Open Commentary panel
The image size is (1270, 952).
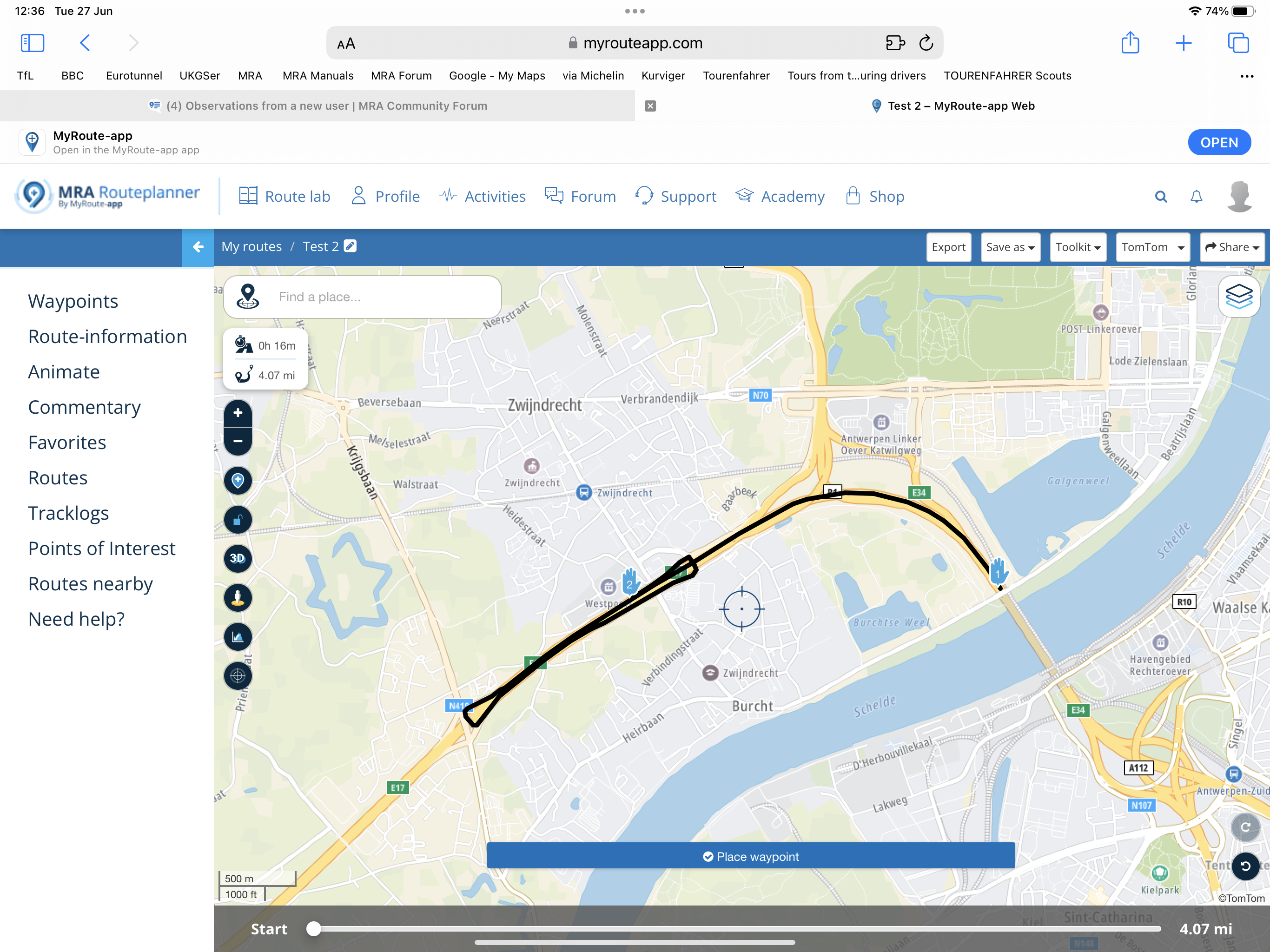[85, 407]
